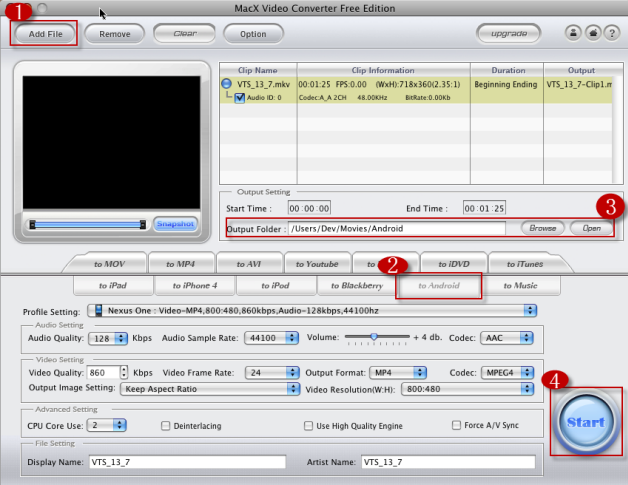Click the user account icon
This screenshot has height=485, width=628.
573,33
